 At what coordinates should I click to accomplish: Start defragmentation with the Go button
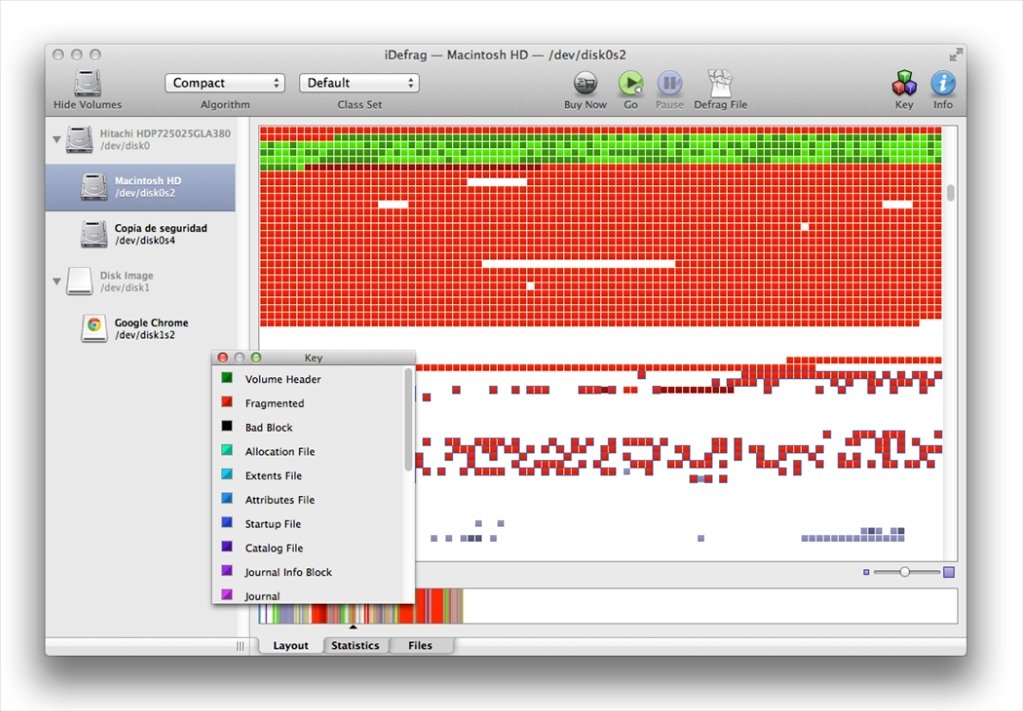click(x=630, y=83)
